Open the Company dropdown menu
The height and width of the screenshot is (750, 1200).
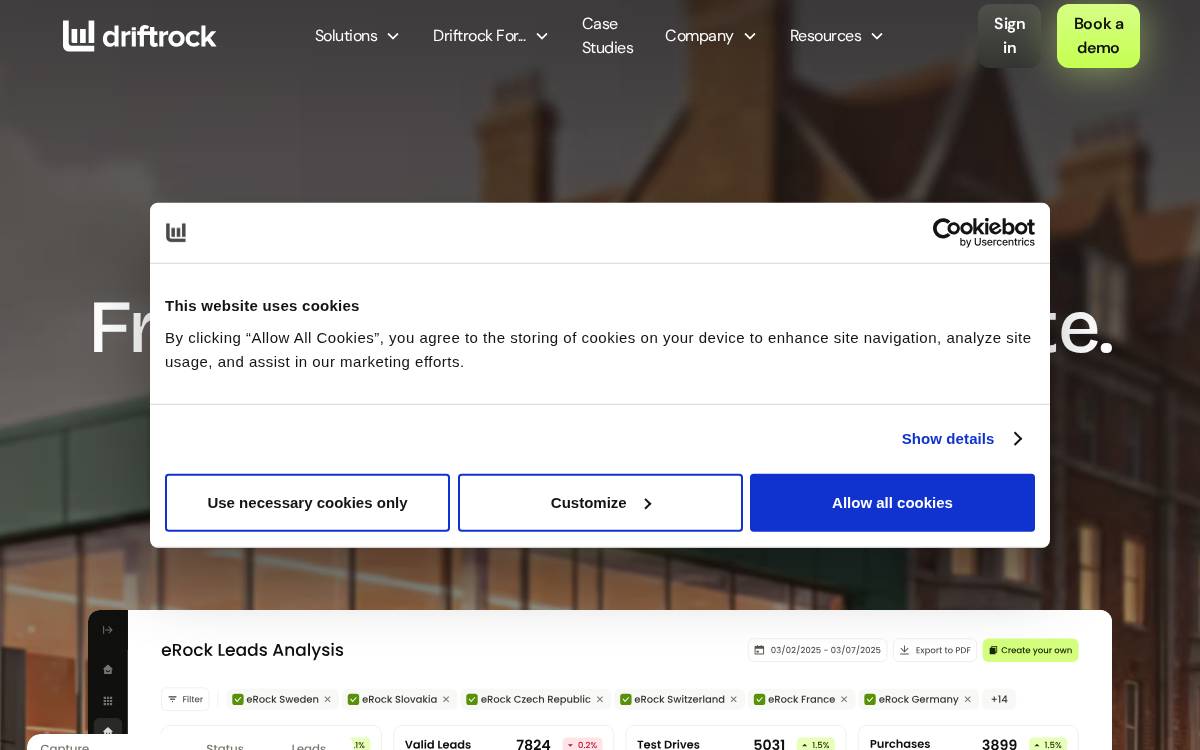click(x=711, y=36)
